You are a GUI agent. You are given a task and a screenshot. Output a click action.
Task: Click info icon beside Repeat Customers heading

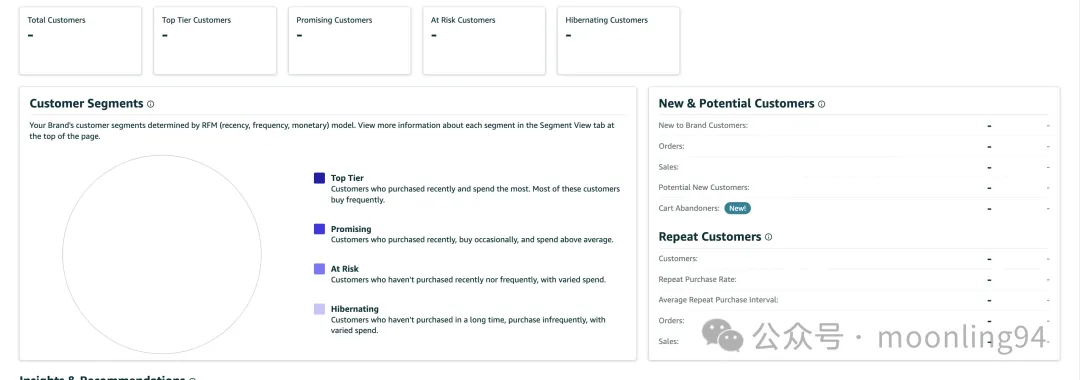tap(768, 237)
